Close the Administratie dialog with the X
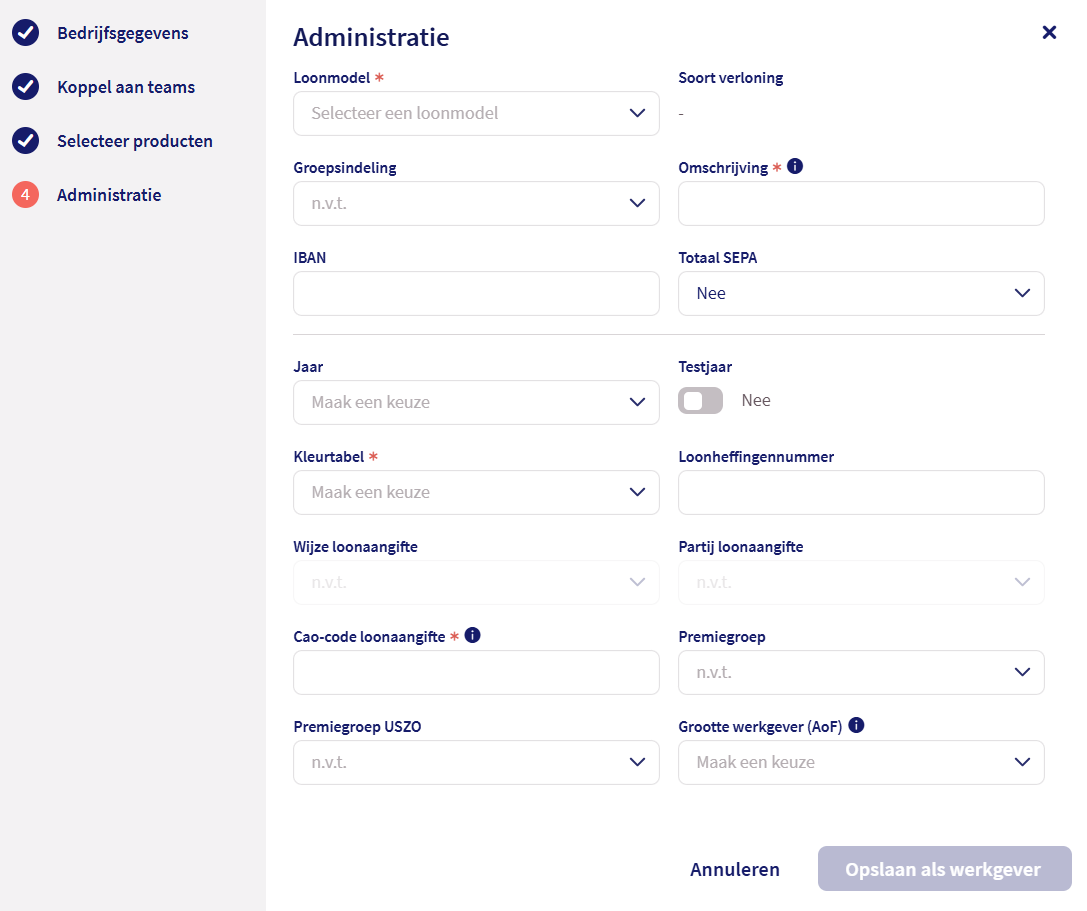Image resolution: width=1087 pixels, height=911 pixels. [x=1049, y=32]
